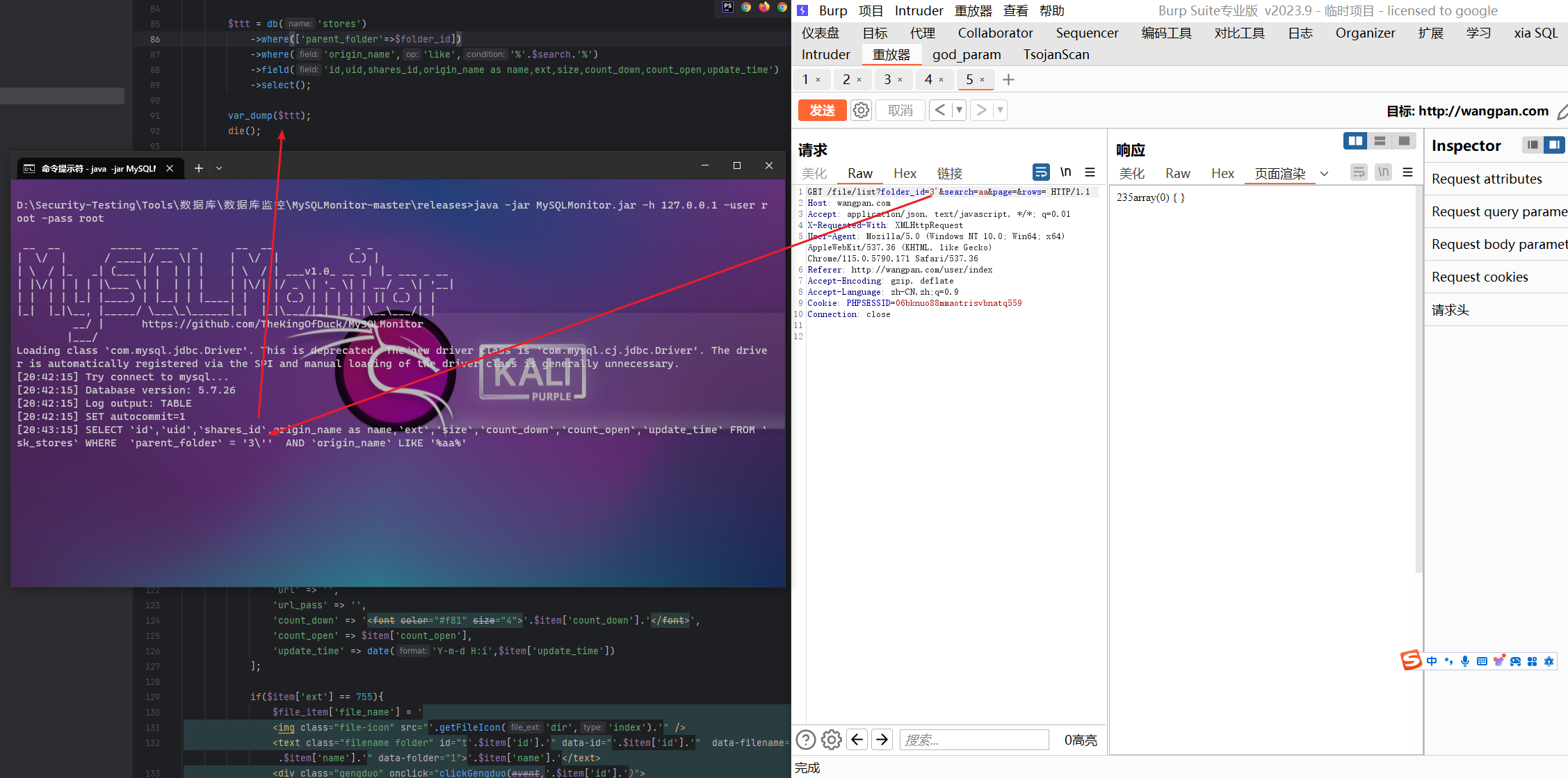Close Repeater tab 3
The image size is (1568, 778).
pyautogui.click(x=900, y=80)
